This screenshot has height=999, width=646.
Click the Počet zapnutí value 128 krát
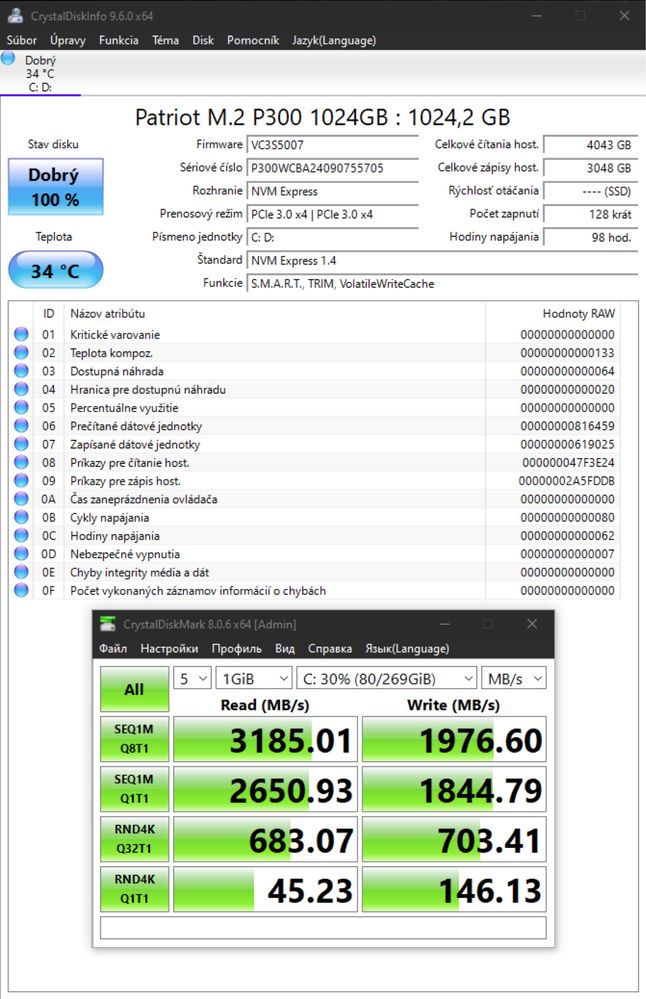click(x=589, y=215)
